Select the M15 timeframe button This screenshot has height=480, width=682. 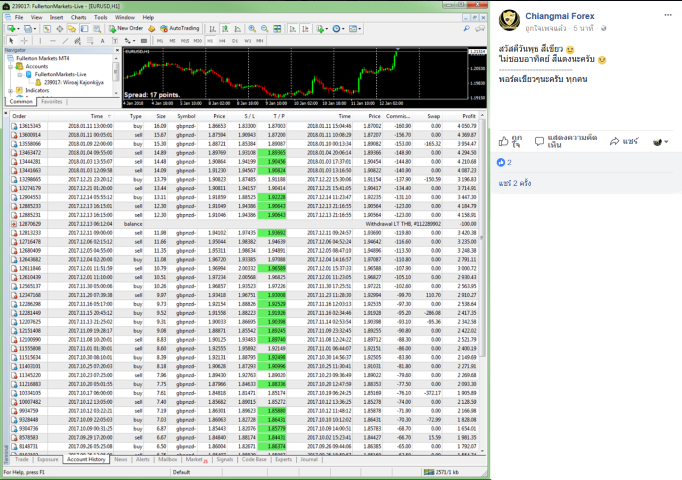click(x=185, y=41)
